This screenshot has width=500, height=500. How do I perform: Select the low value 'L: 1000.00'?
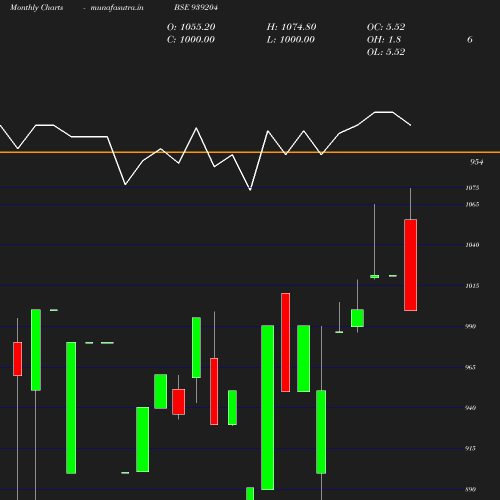[x=291, y=39]
